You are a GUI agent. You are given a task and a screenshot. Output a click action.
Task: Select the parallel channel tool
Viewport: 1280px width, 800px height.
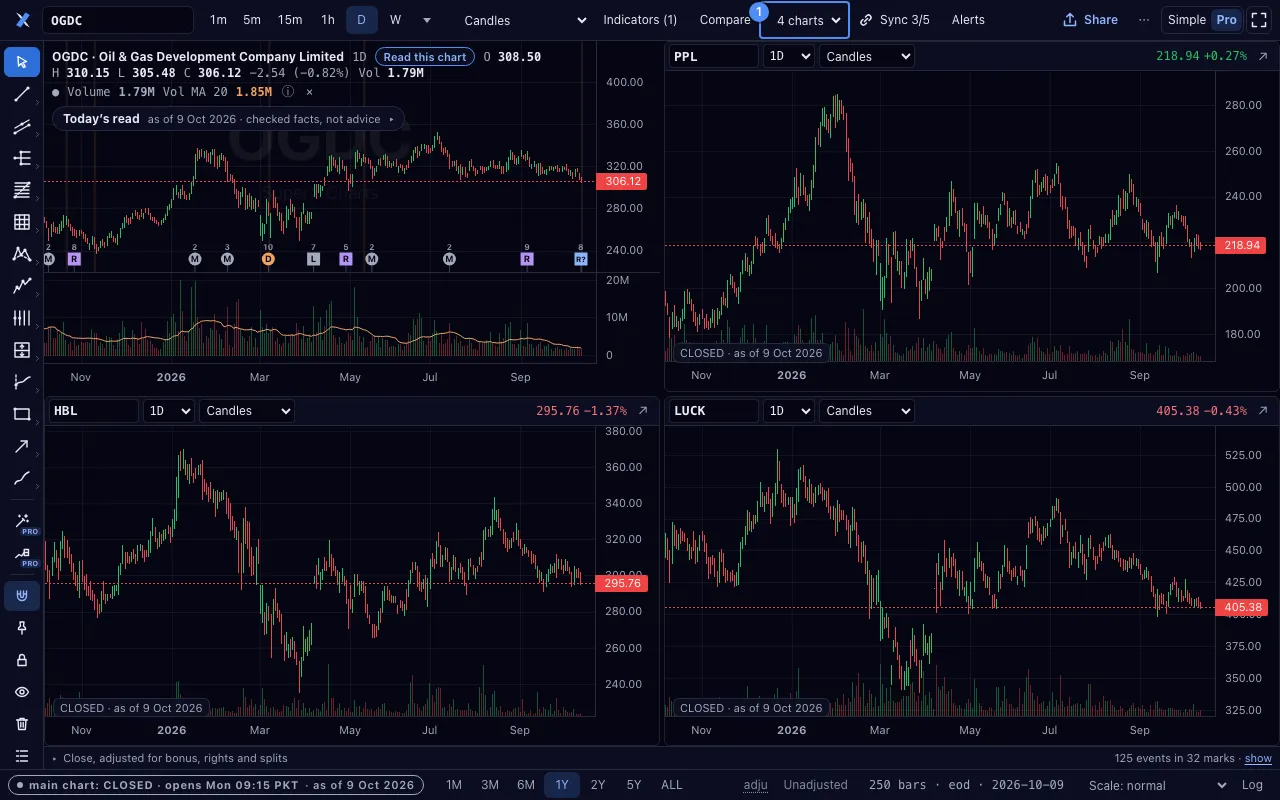pyautogui.click(x=22, y=126)
